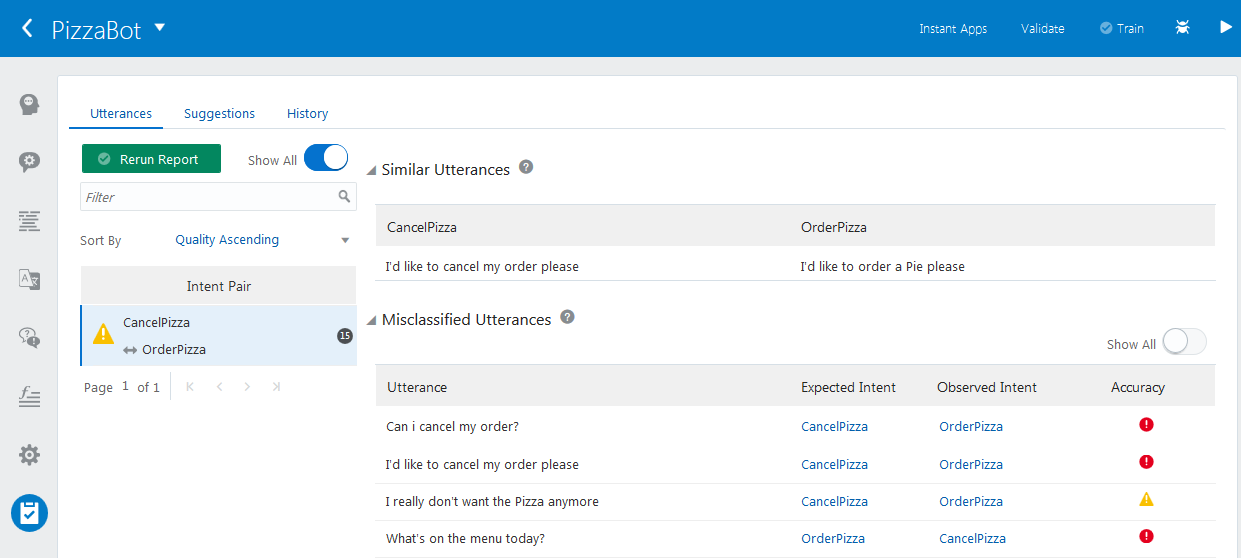Open the PizzaBot name dropdown arrow

[160, 27]
